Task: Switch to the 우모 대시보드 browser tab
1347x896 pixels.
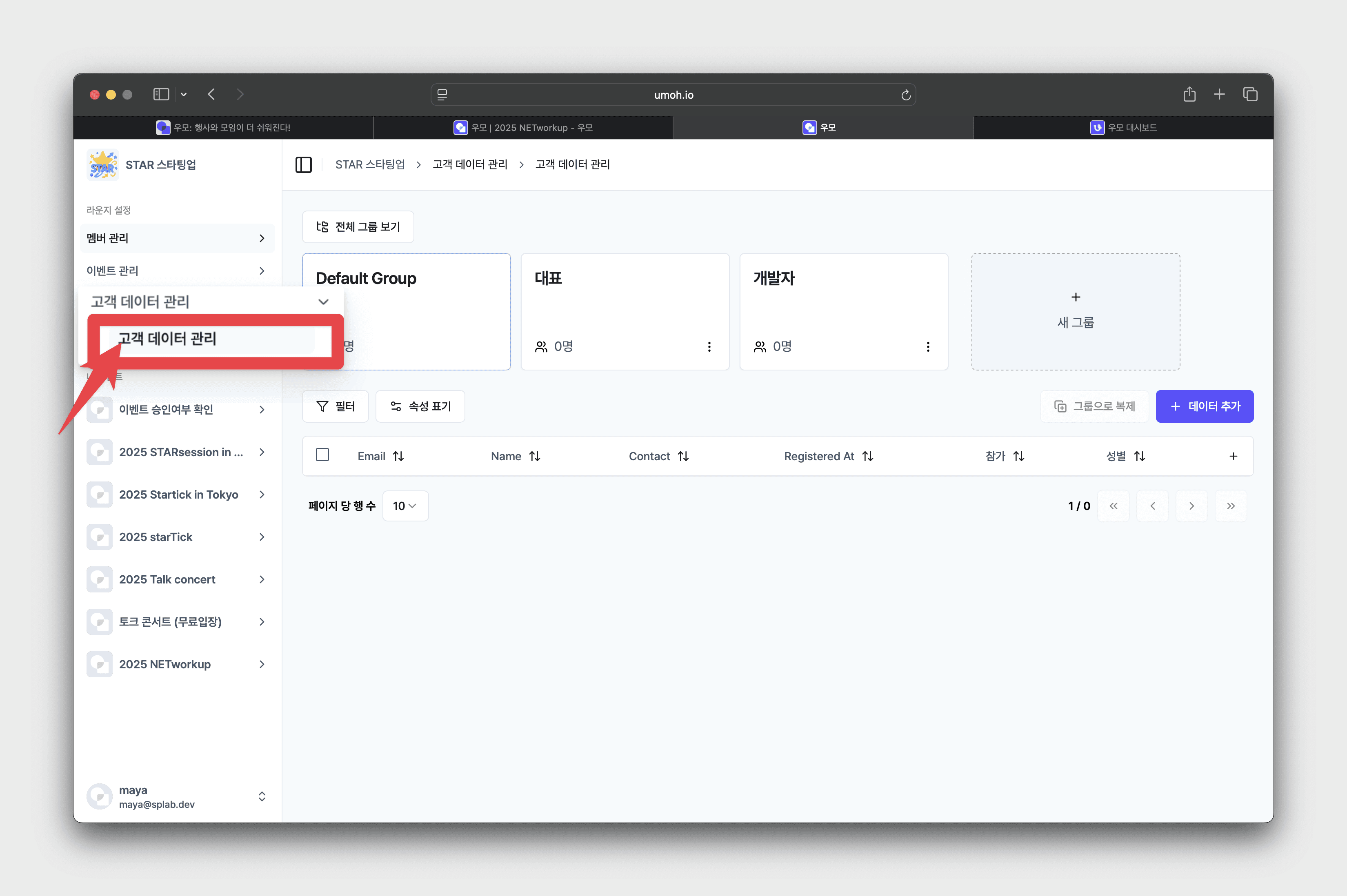Action: point(1123,127)
